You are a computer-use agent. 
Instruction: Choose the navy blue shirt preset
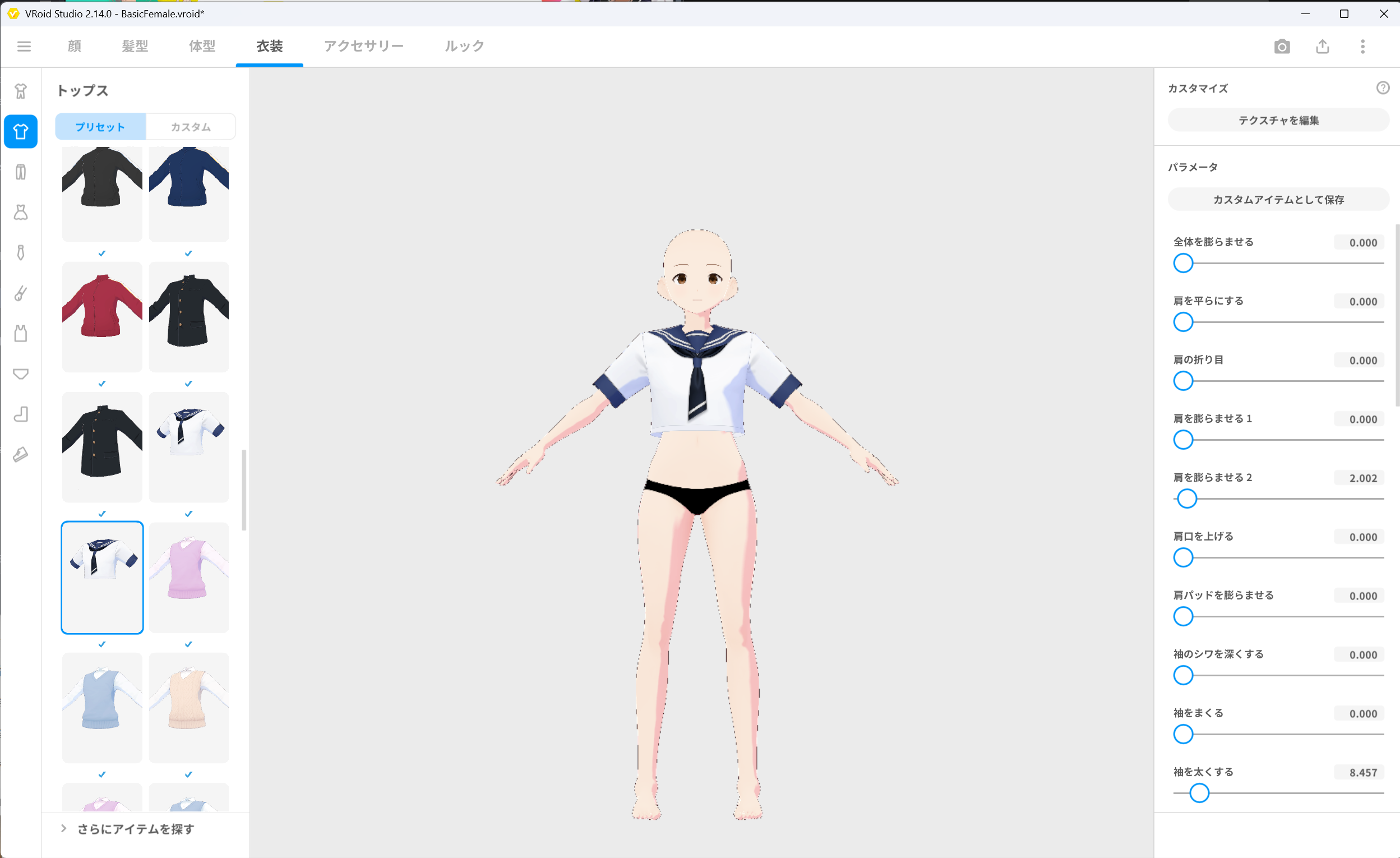(188, 194)
